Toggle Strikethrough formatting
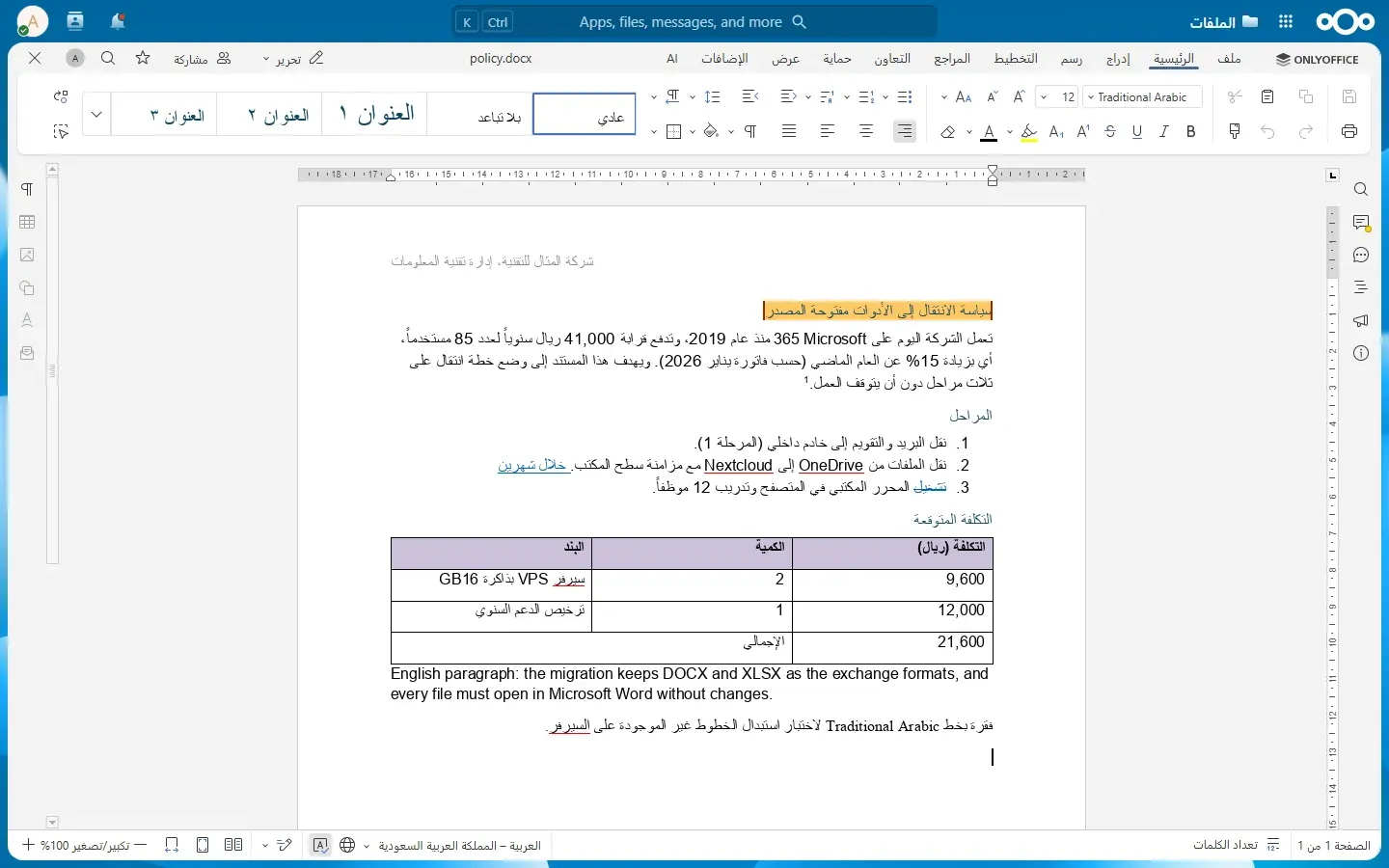This screenshot has height=868, width=1389. pyautogui.click(x=1110, y=131)
